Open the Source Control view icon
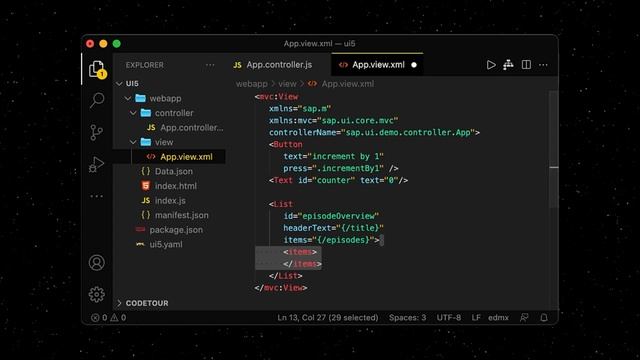This screenshot has height=360, width=640. [97, 133]
